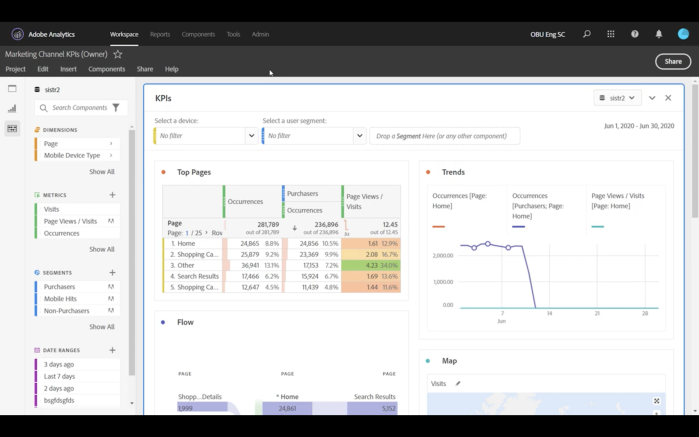Select the Reports tab
The image size is (699, 437).
tap(160, 34)
